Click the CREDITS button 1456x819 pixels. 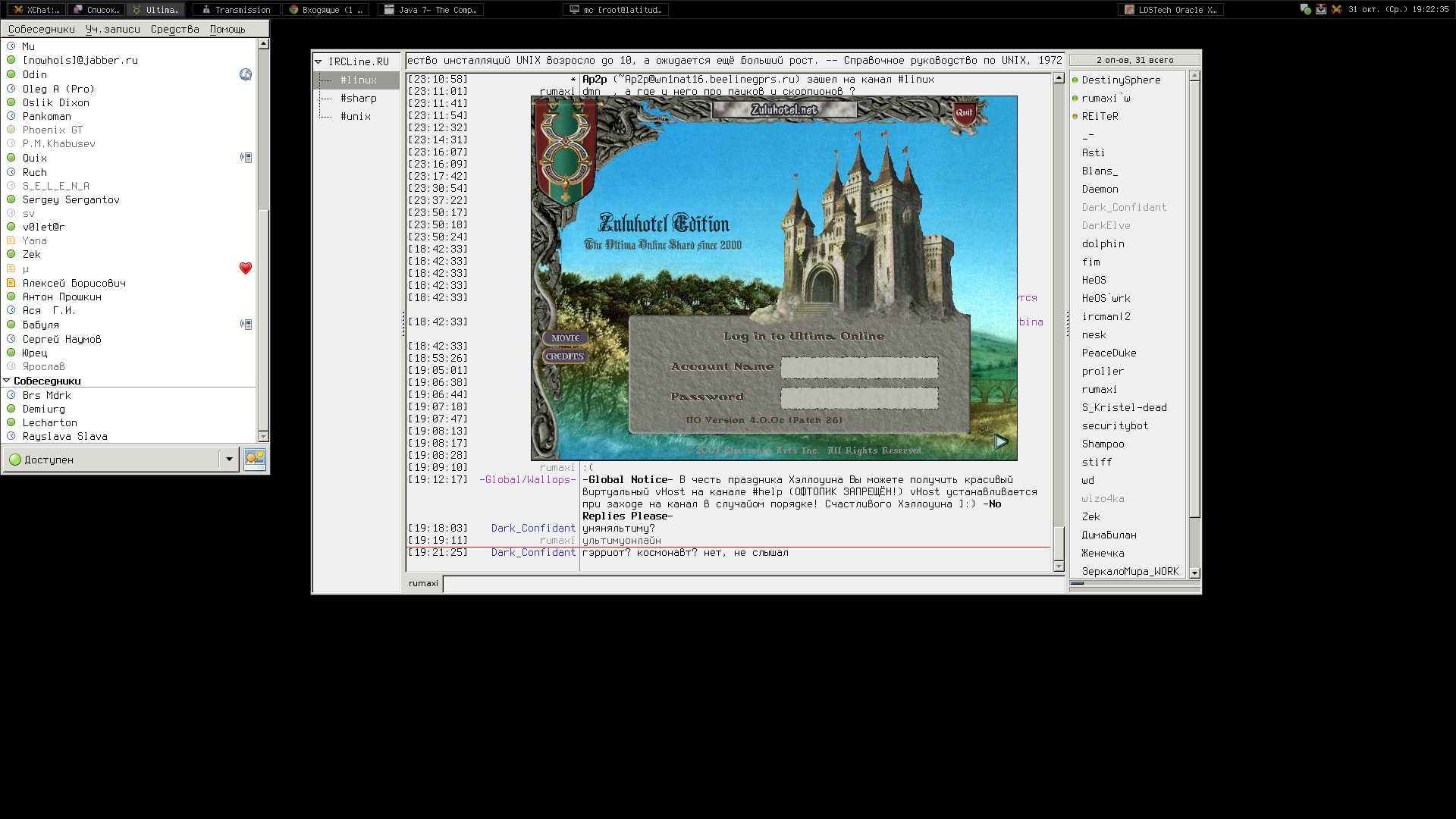[565, 356]
